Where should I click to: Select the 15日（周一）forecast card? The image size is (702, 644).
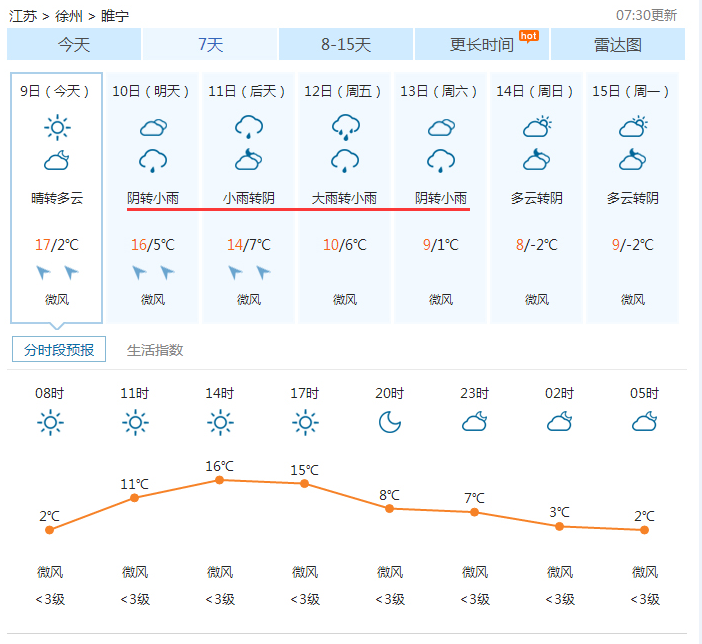(x=632, y=197)
